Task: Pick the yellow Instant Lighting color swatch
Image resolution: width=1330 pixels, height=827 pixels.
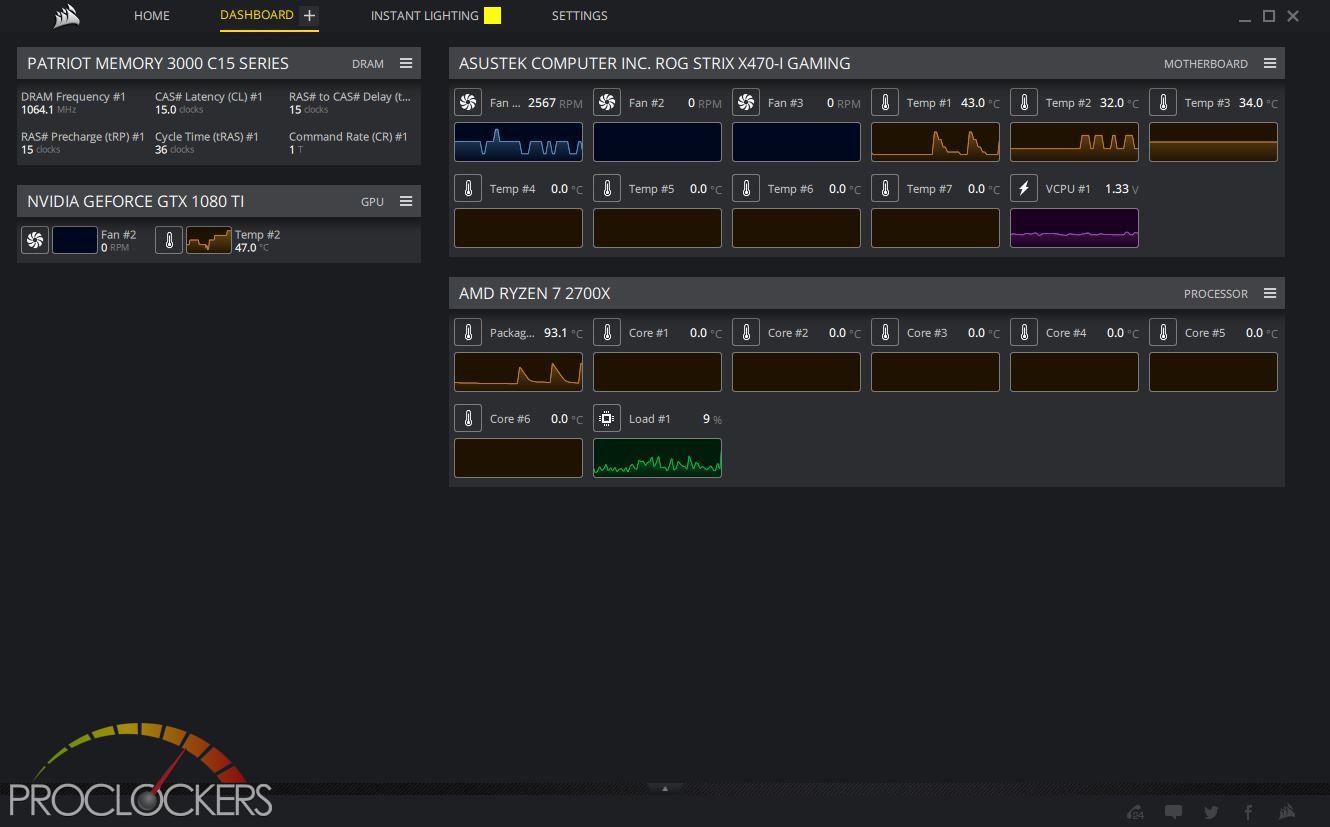Action: 492,15
